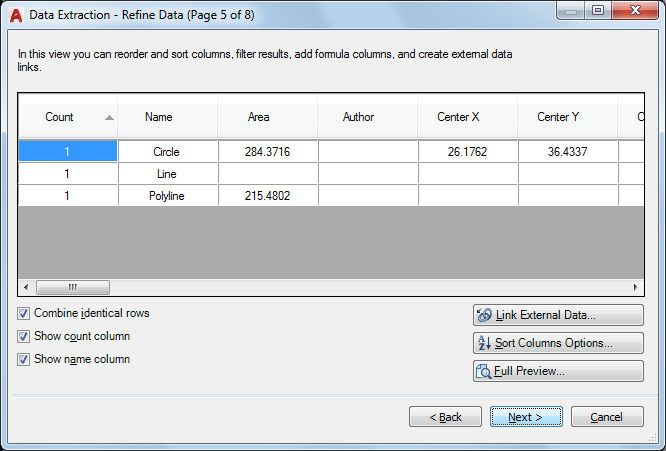Uncheck Show count column
This screenshot has width=666, height=451.
coord(24,336)
